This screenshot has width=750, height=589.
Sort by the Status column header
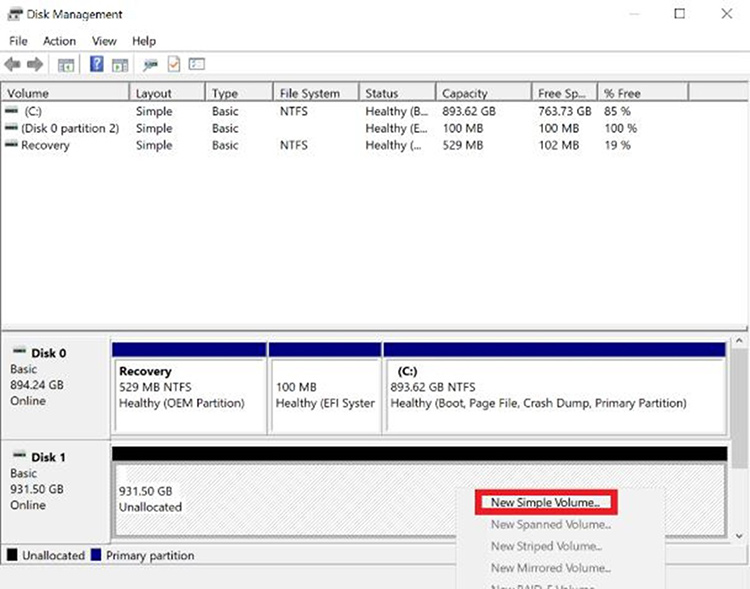(x=397, y=93)
